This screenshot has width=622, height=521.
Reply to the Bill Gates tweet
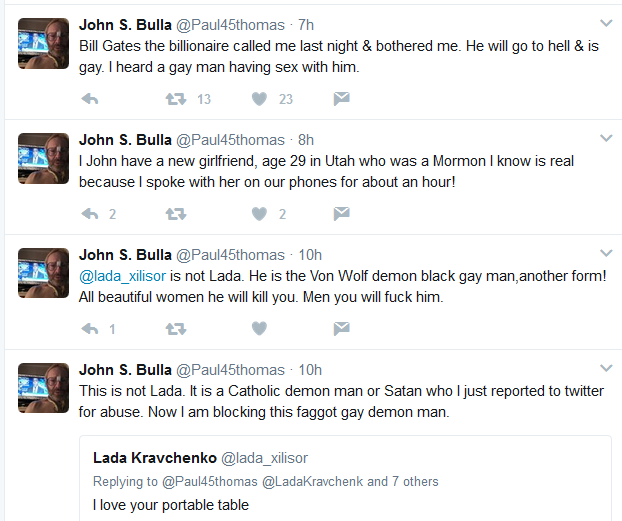90,99
